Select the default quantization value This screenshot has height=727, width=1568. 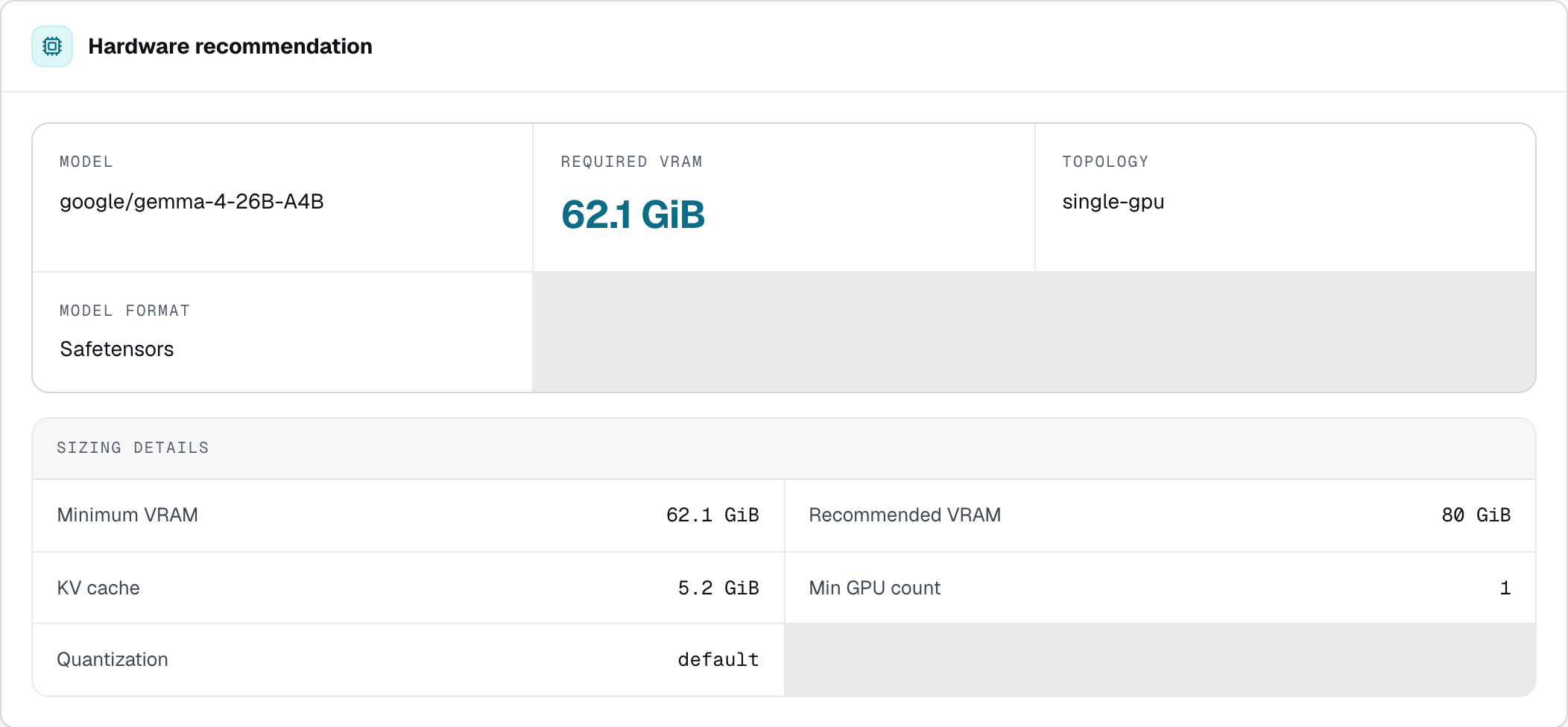coord(718,659)
